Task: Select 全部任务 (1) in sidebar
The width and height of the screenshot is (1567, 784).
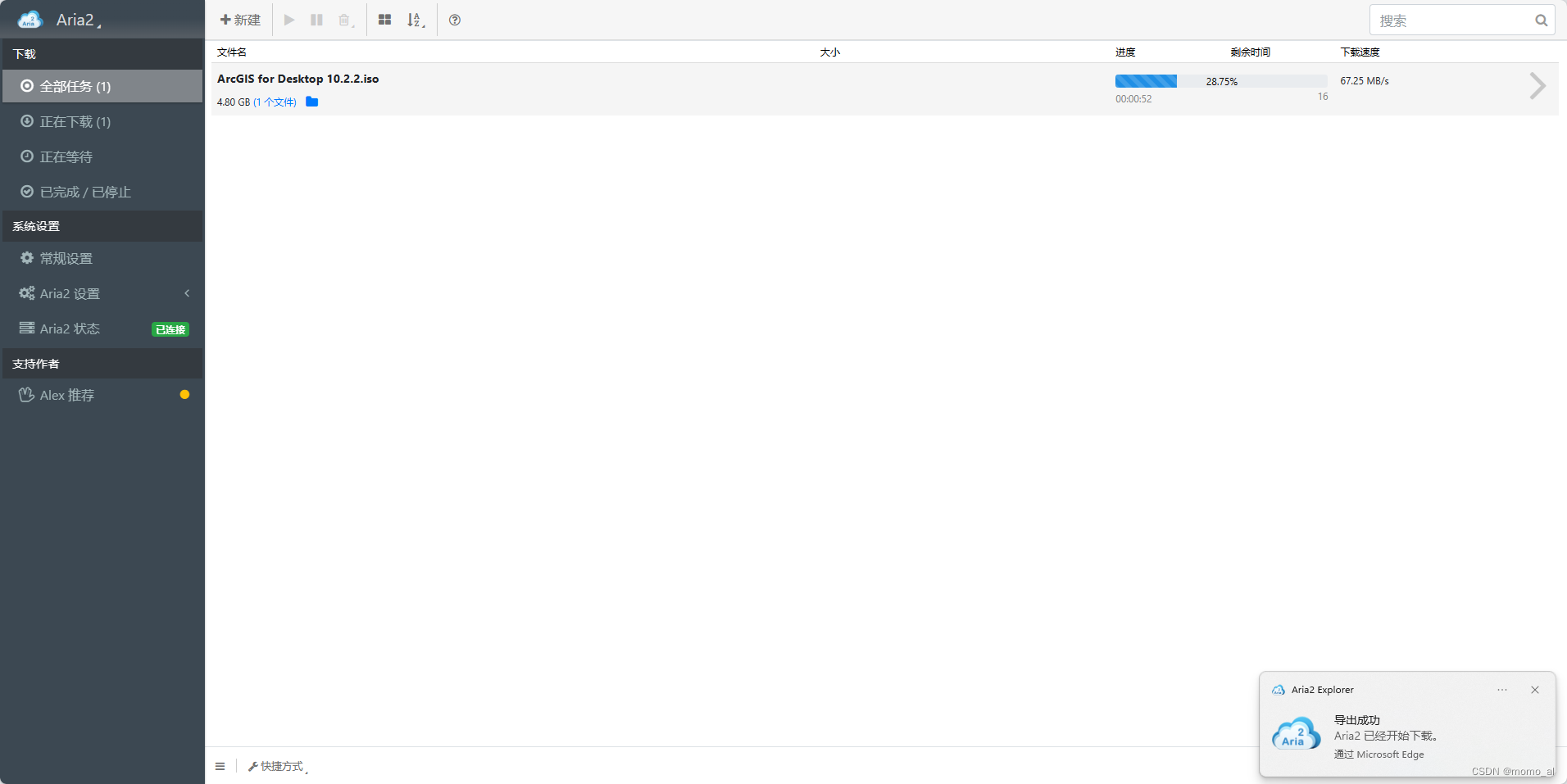Action: (102, 86)
